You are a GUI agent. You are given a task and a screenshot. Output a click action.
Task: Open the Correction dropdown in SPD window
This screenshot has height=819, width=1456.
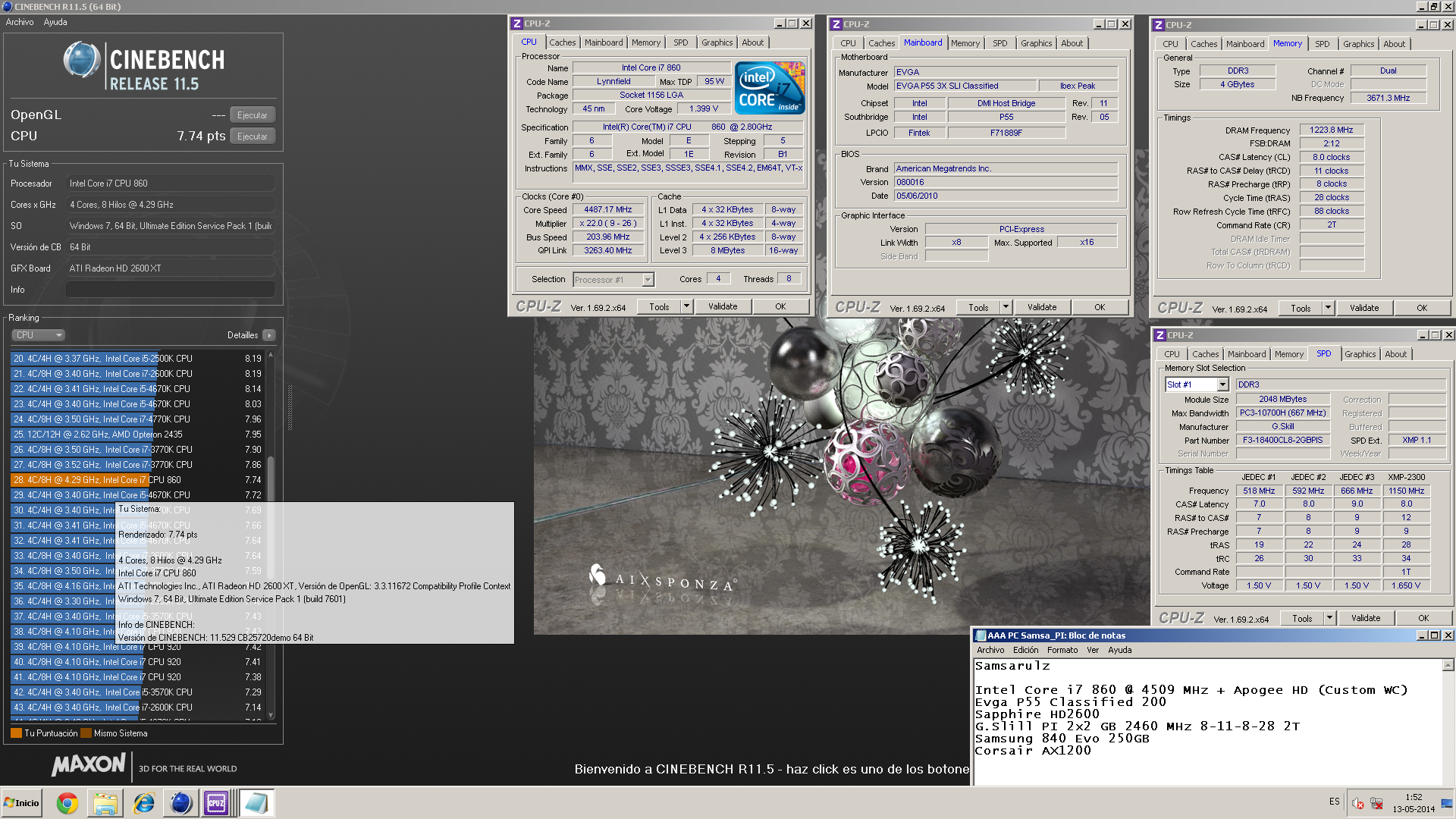click(1416, 400)
